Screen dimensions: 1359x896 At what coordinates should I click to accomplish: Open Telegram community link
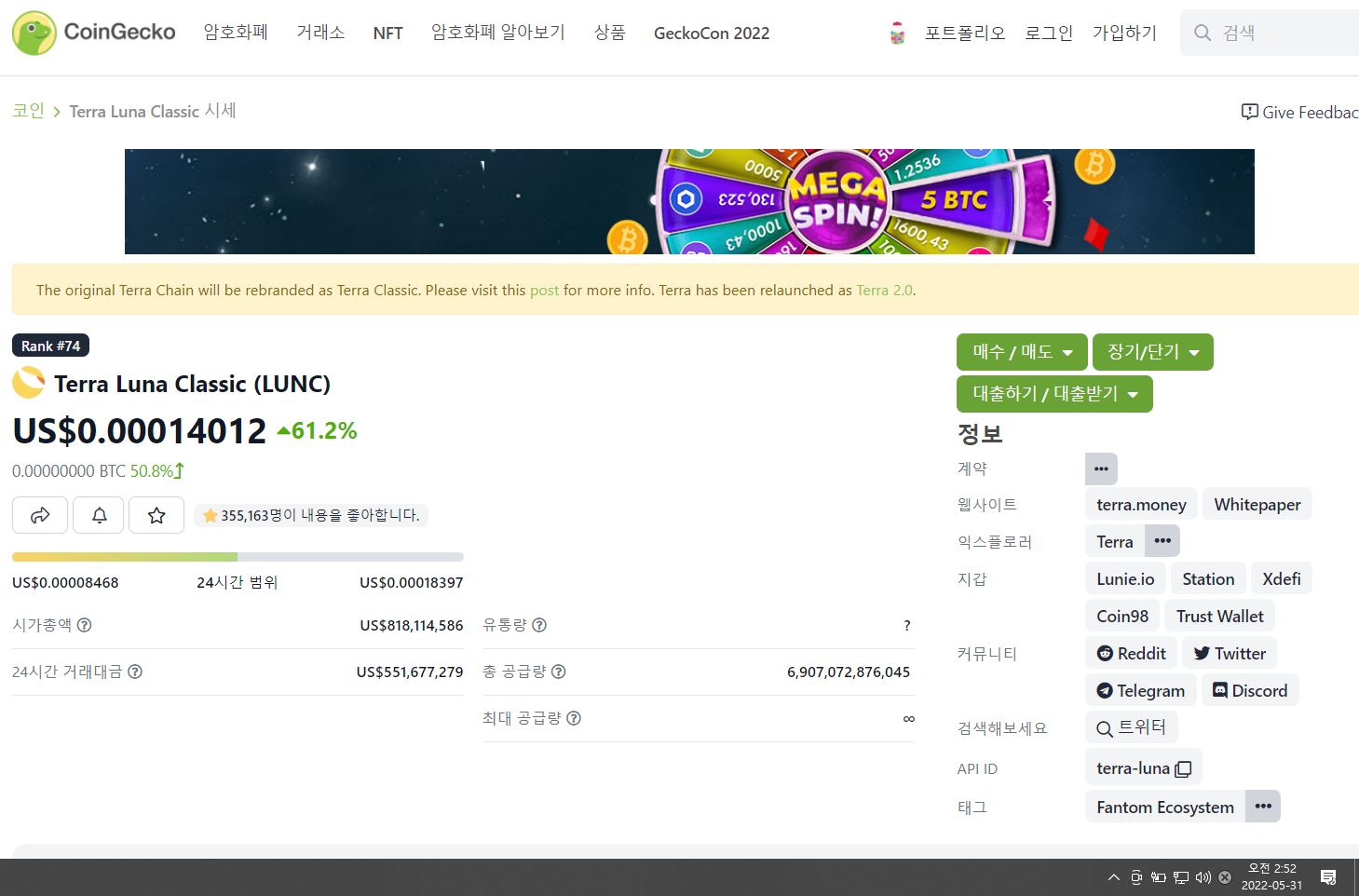1141,690
